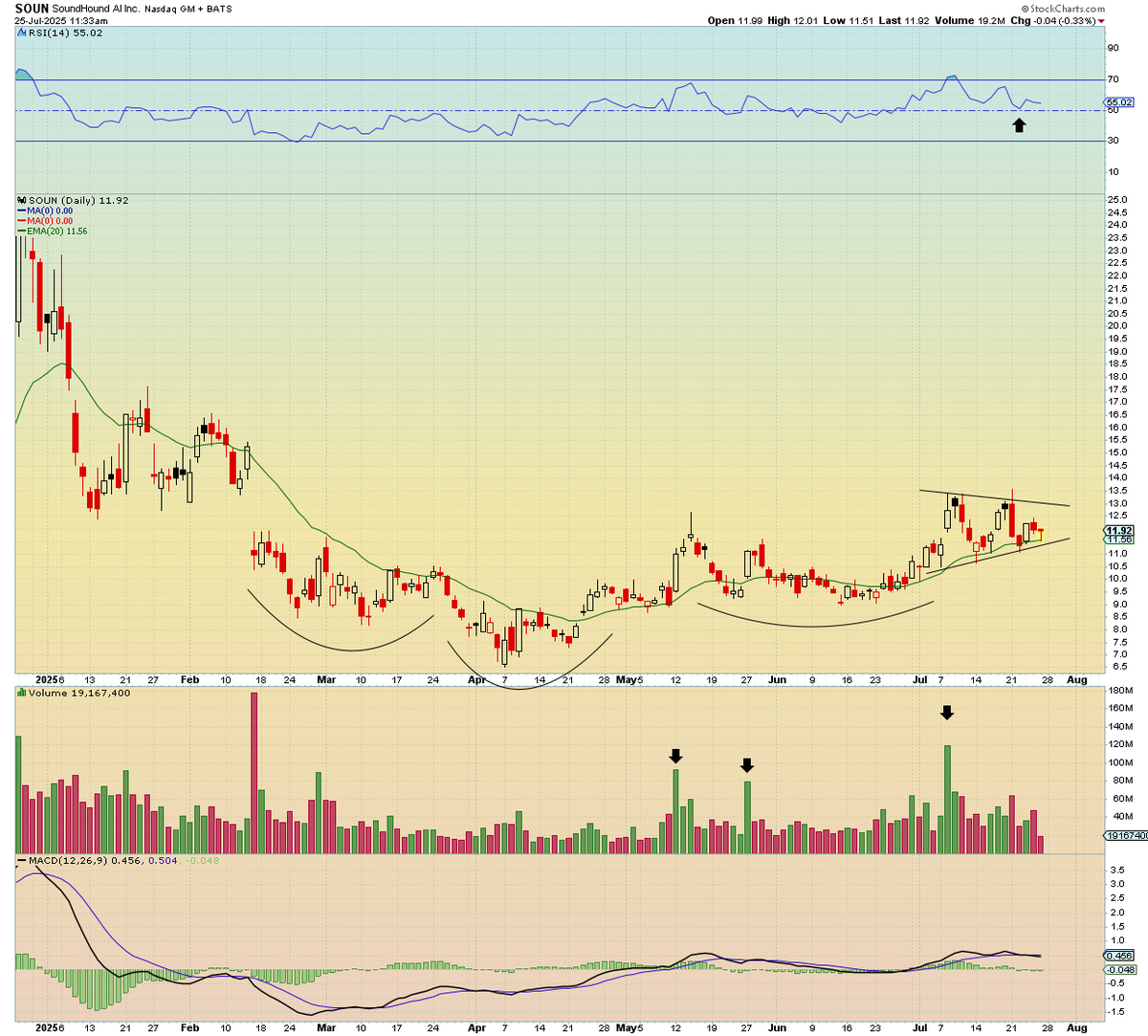This screenshot has height=1036, width=1148.
Task: Click the 30 level on RSI axis
Action: [1113, 141]
